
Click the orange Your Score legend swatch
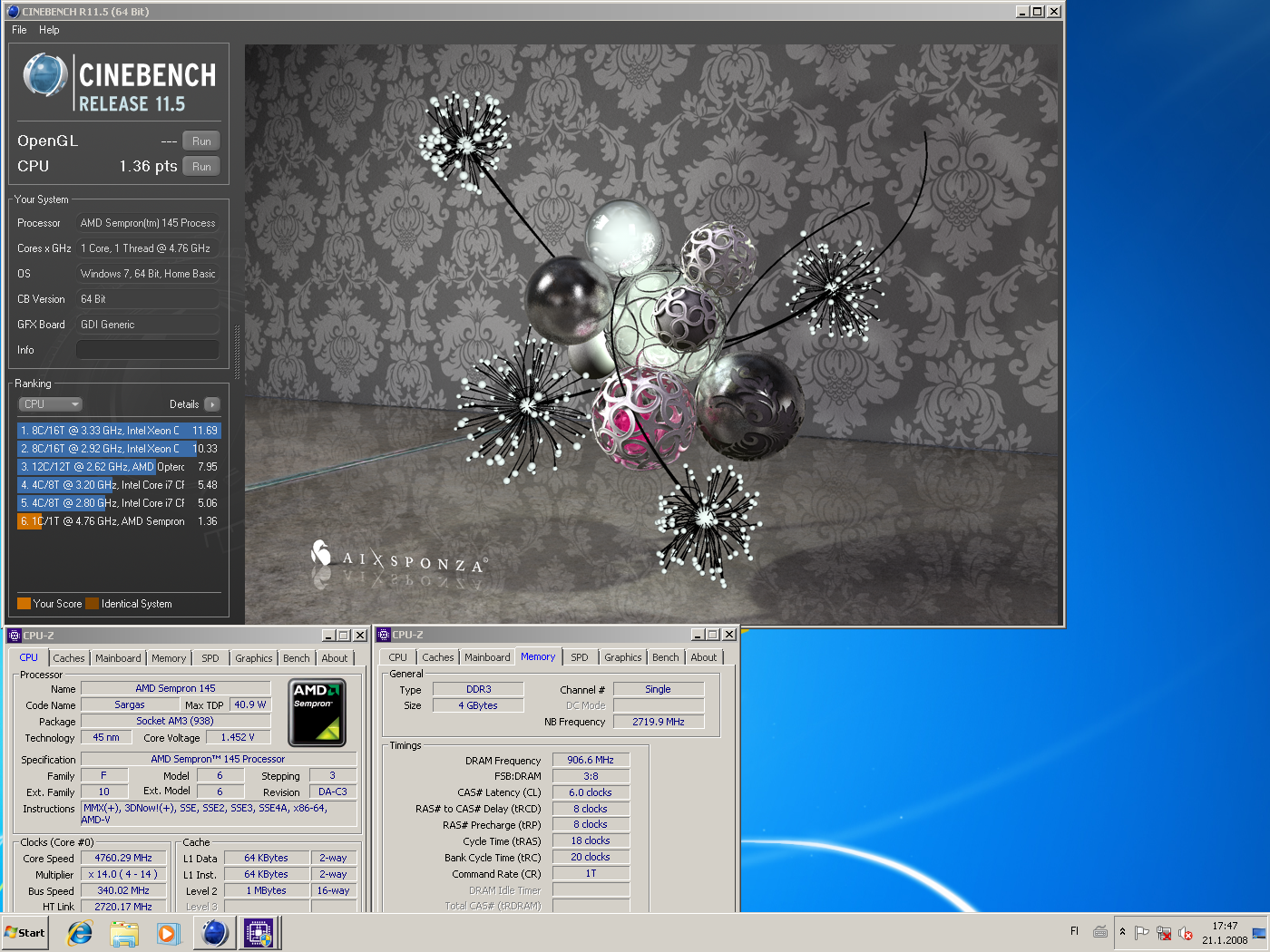coord(24,603)
